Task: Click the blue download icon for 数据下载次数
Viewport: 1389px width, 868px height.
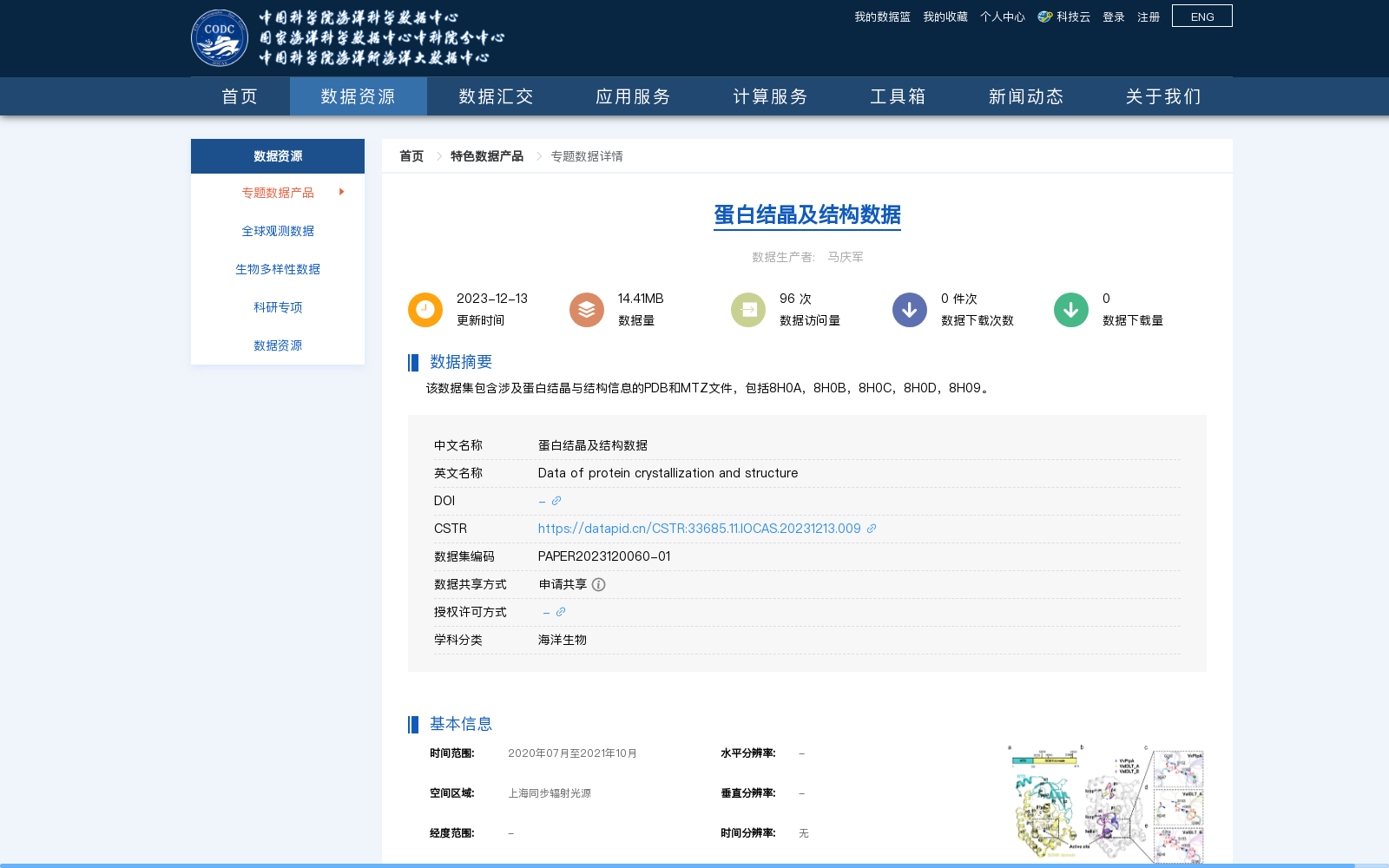Action: [909, 309]
